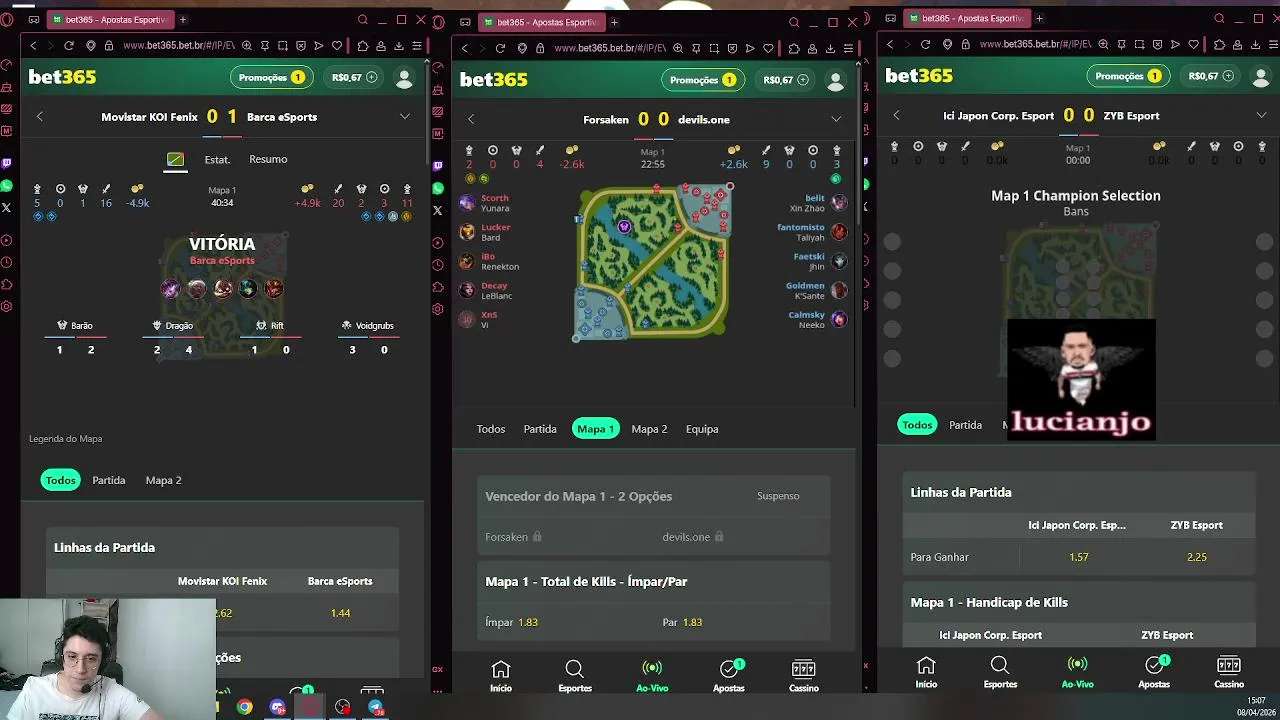Open Cassino in the Ici Japon window bottom bar
The width and height of the screenshot is (1280, 720).
pos(1229,672)
